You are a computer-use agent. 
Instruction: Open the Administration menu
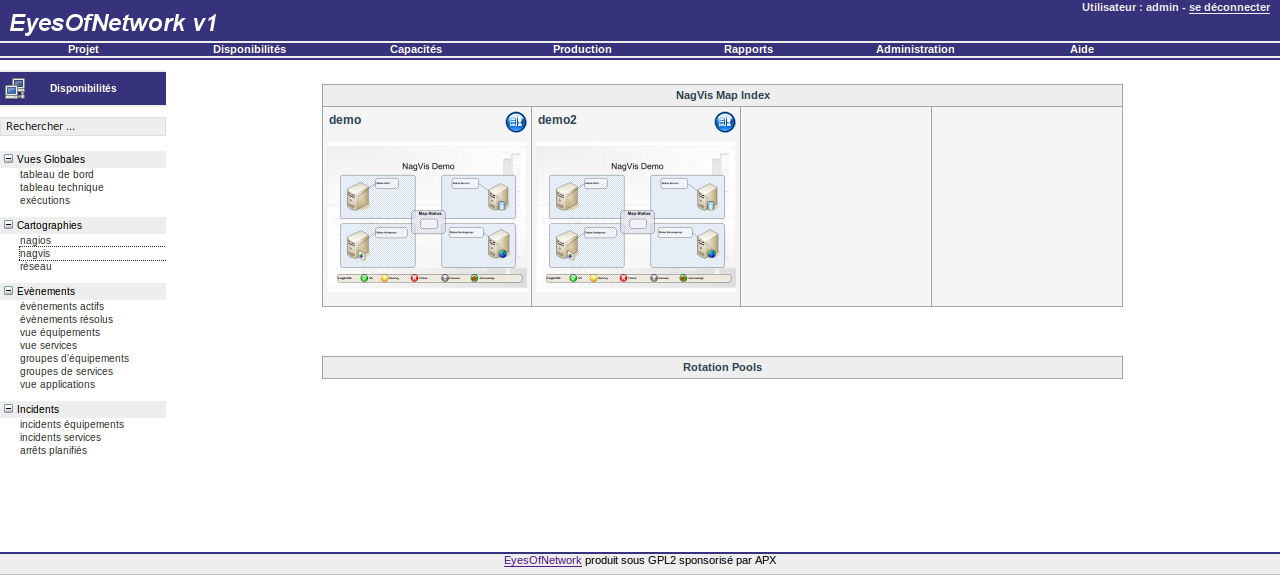click(x=915, y=49)
